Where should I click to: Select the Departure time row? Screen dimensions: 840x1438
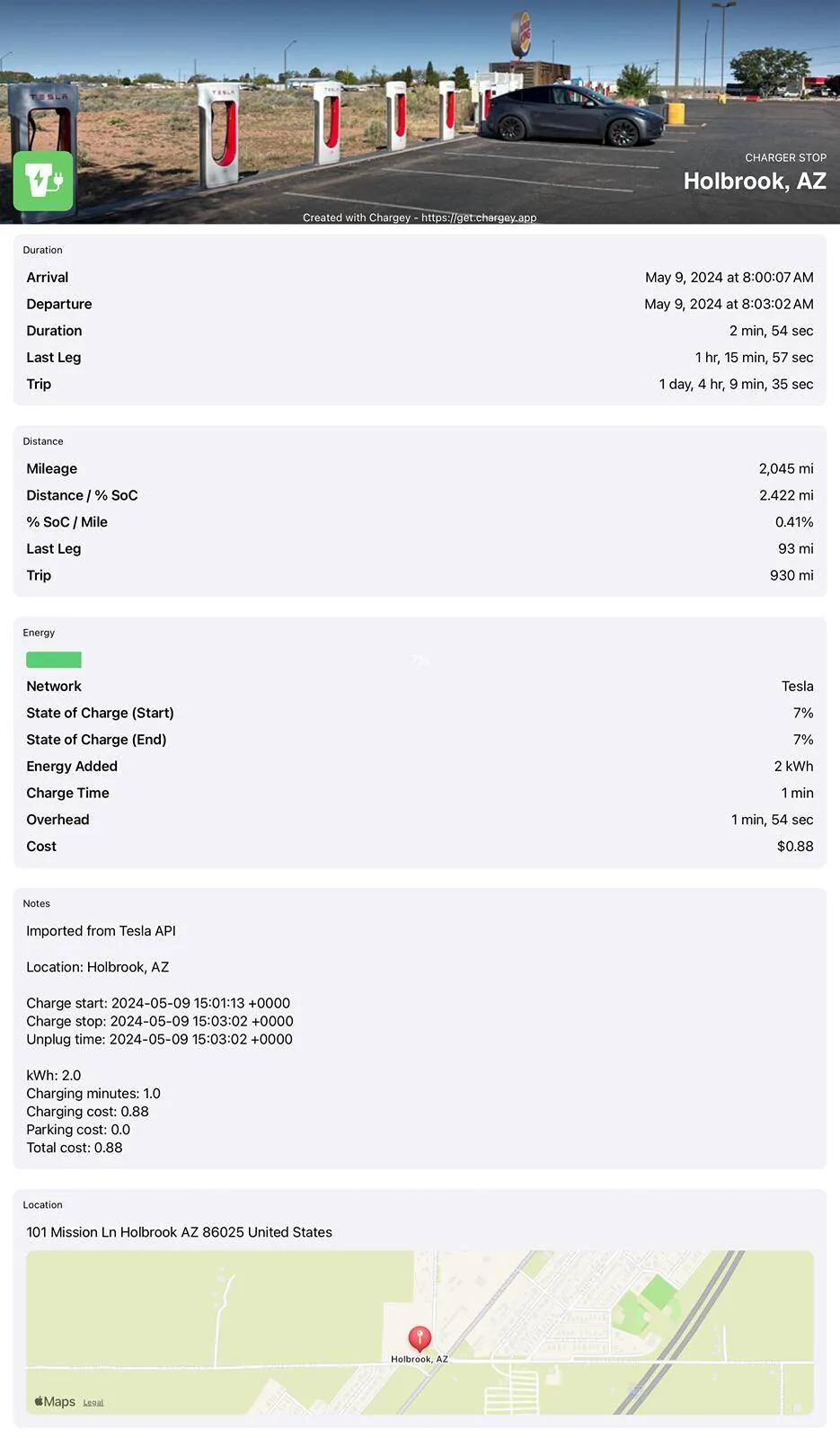(x=420, y=305)
